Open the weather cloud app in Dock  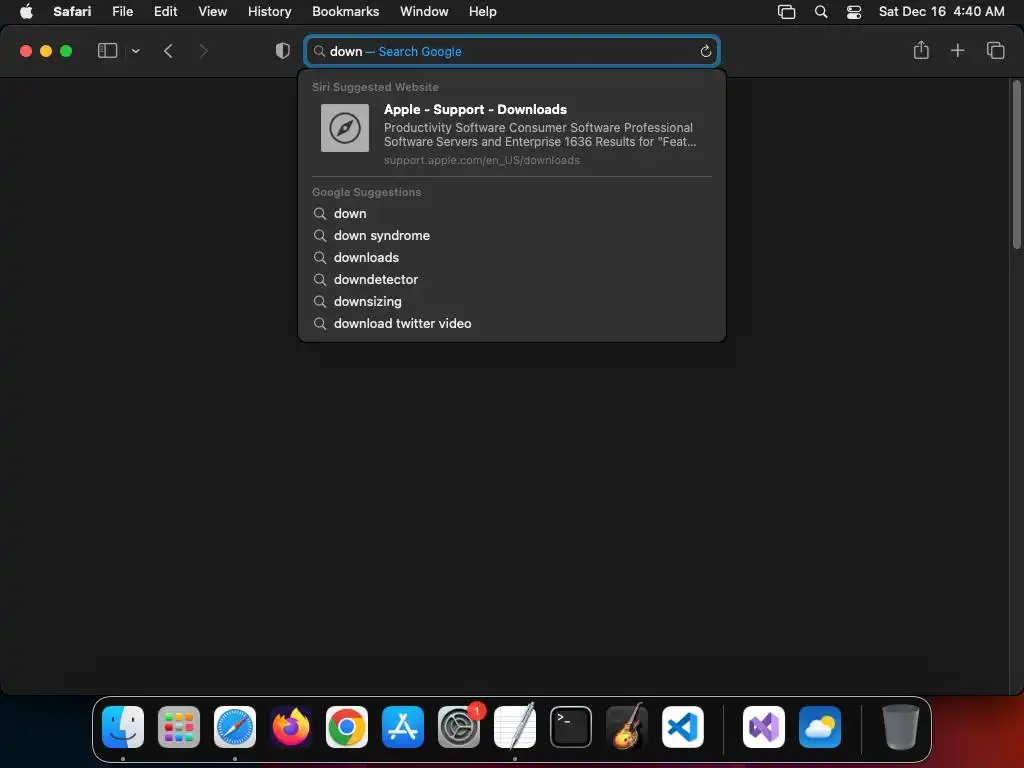(820, 727)
